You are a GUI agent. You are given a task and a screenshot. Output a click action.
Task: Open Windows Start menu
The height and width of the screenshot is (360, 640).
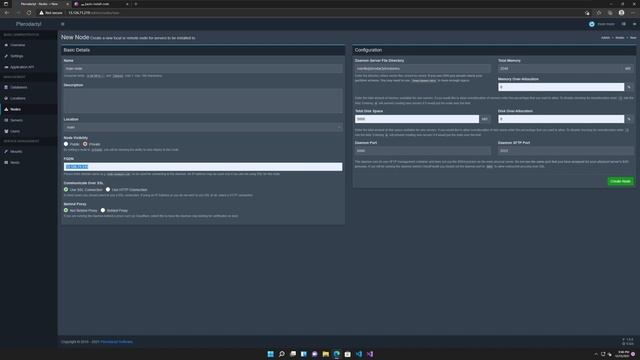(x=271, y=354)
